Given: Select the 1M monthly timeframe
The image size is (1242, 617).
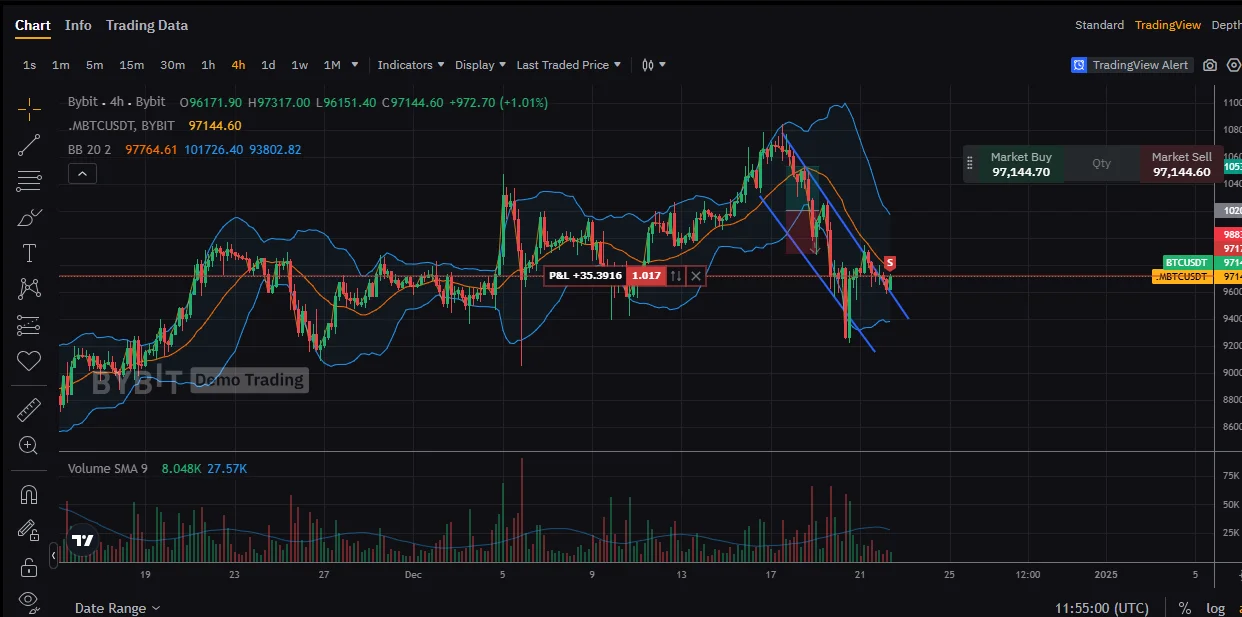Looking at the screenshot, I should click(332, 65).
